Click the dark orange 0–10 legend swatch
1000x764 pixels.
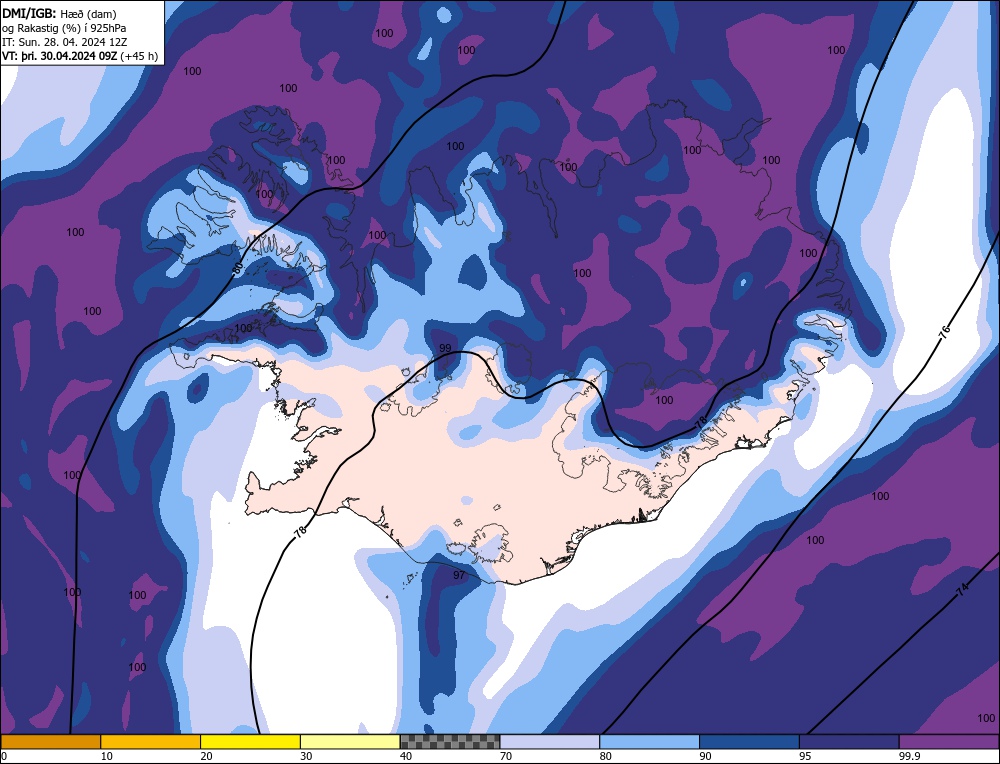pyautogui.click(x=51, y=741)
